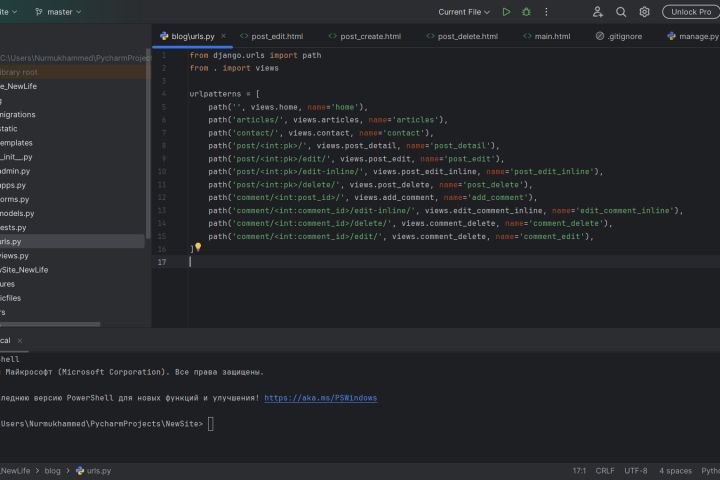The image size is (720, 480).
Task: Click the project tree horizontal scrollbar
Action: [50, 324]
